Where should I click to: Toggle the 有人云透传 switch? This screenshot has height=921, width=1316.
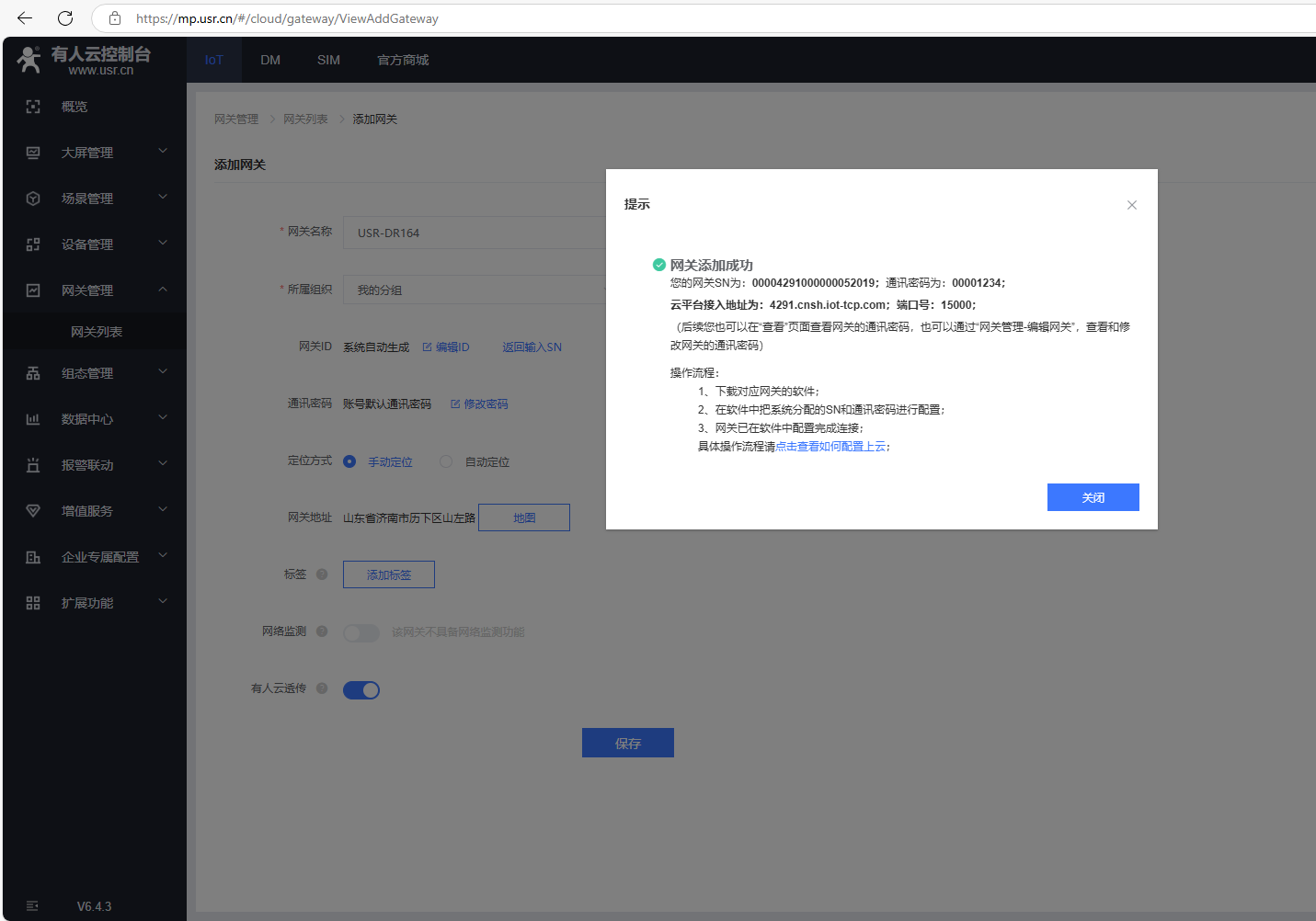pyautogui.click(x=361, y=690)
